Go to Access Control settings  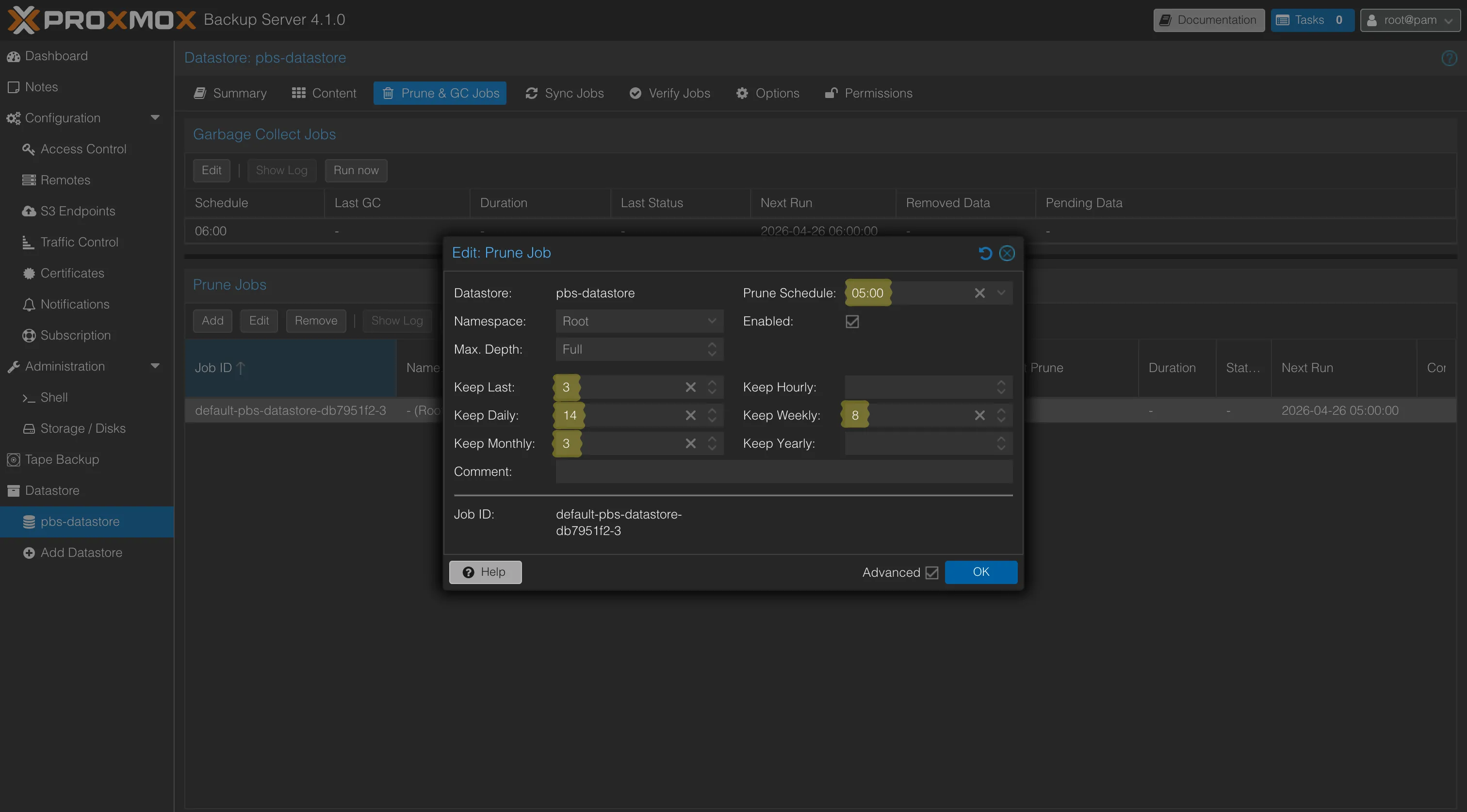tap(86, 149)
